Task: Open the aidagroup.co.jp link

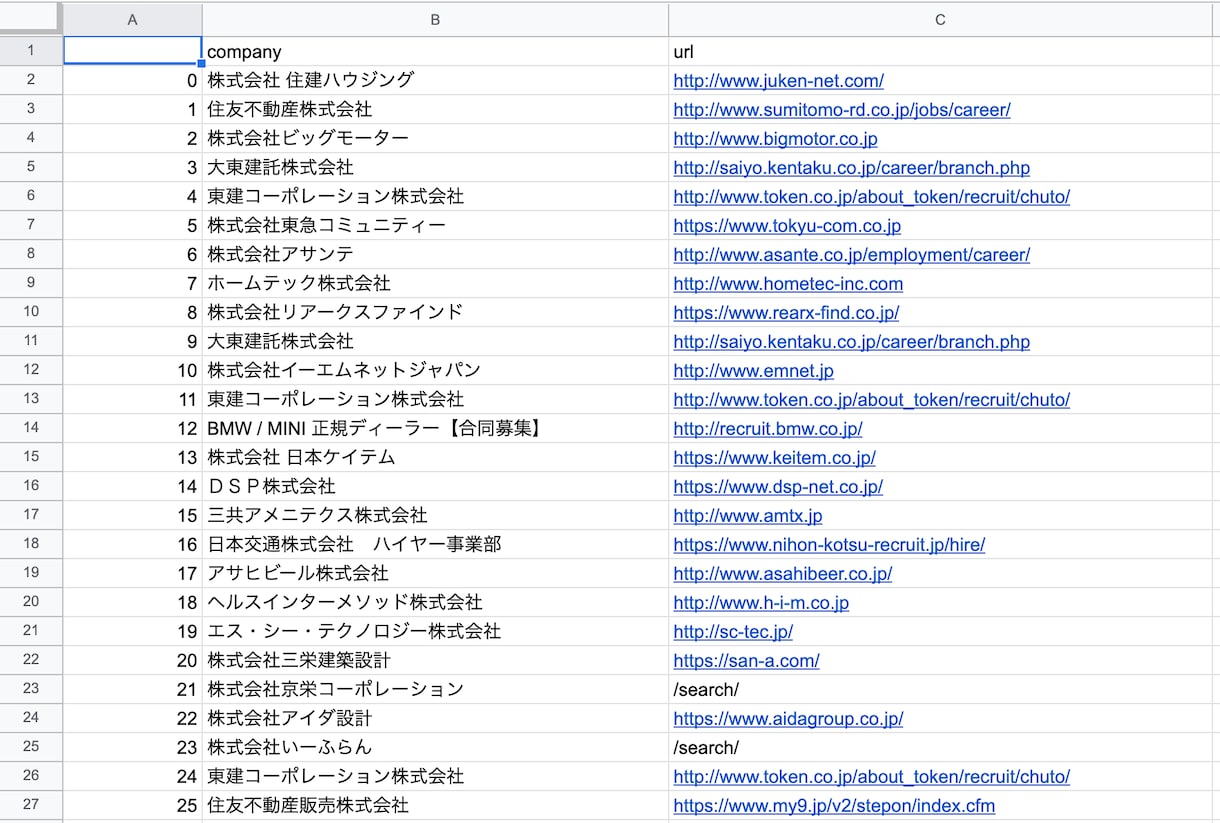Action: (x=788, y=719)
